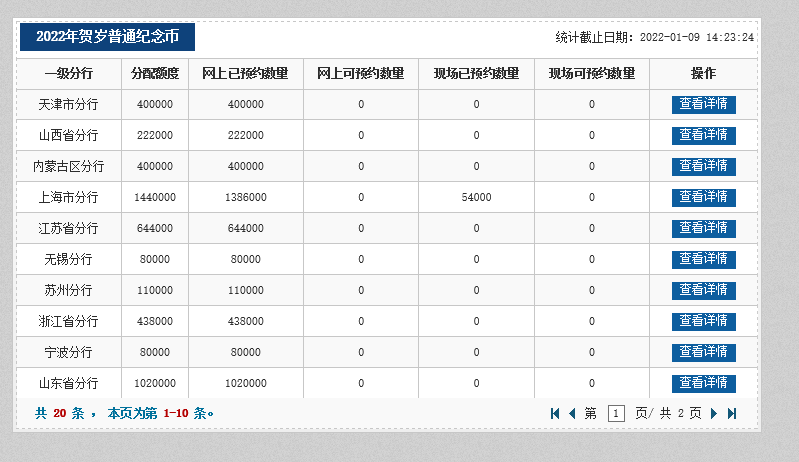The image size is (799, 462).
Task: Go to the first page arrow icon
Action: pyautogui.click(x=555, y=413)
